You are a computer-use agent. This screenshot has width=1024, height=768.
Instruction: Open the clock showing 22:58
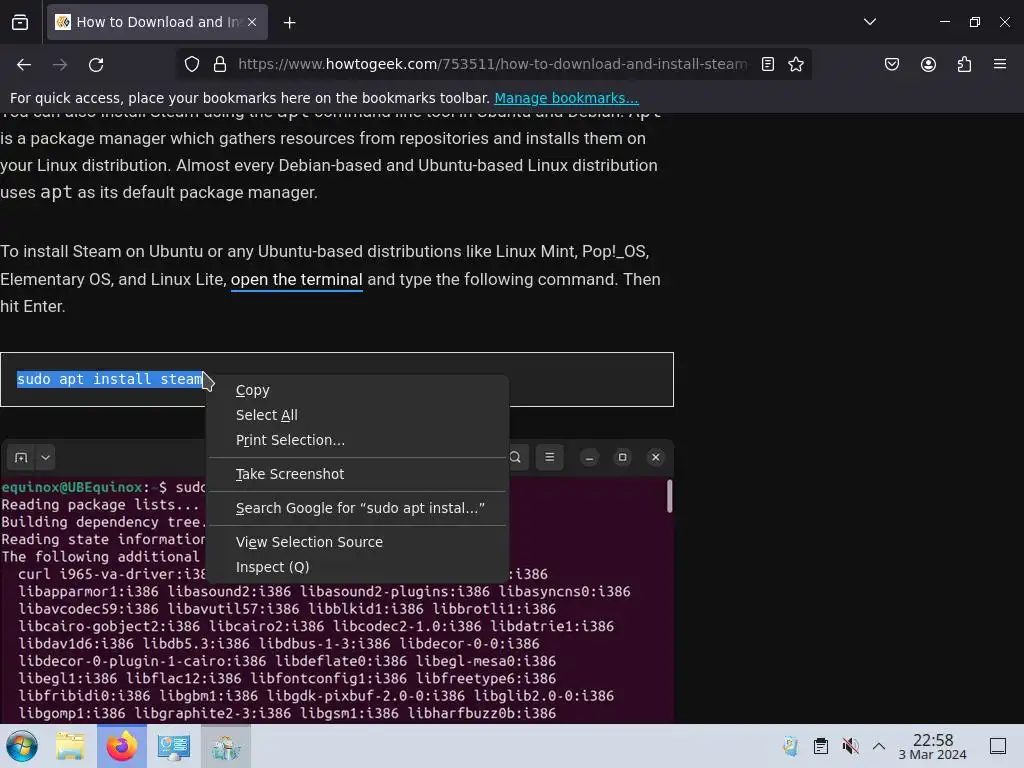[933, 746]
